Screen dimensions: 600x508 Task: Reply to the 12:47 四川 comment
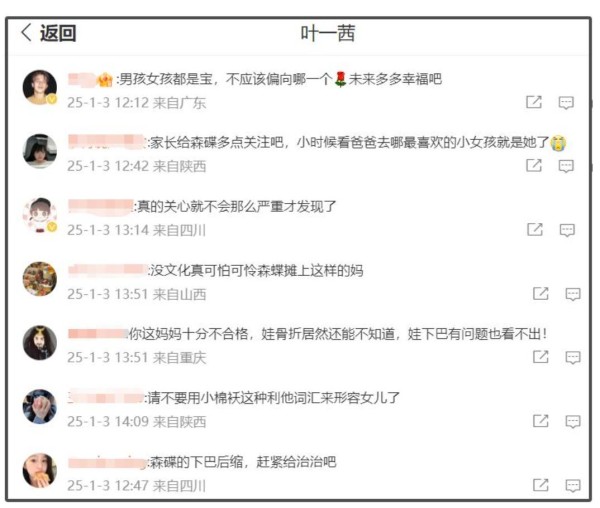(573, 485)
